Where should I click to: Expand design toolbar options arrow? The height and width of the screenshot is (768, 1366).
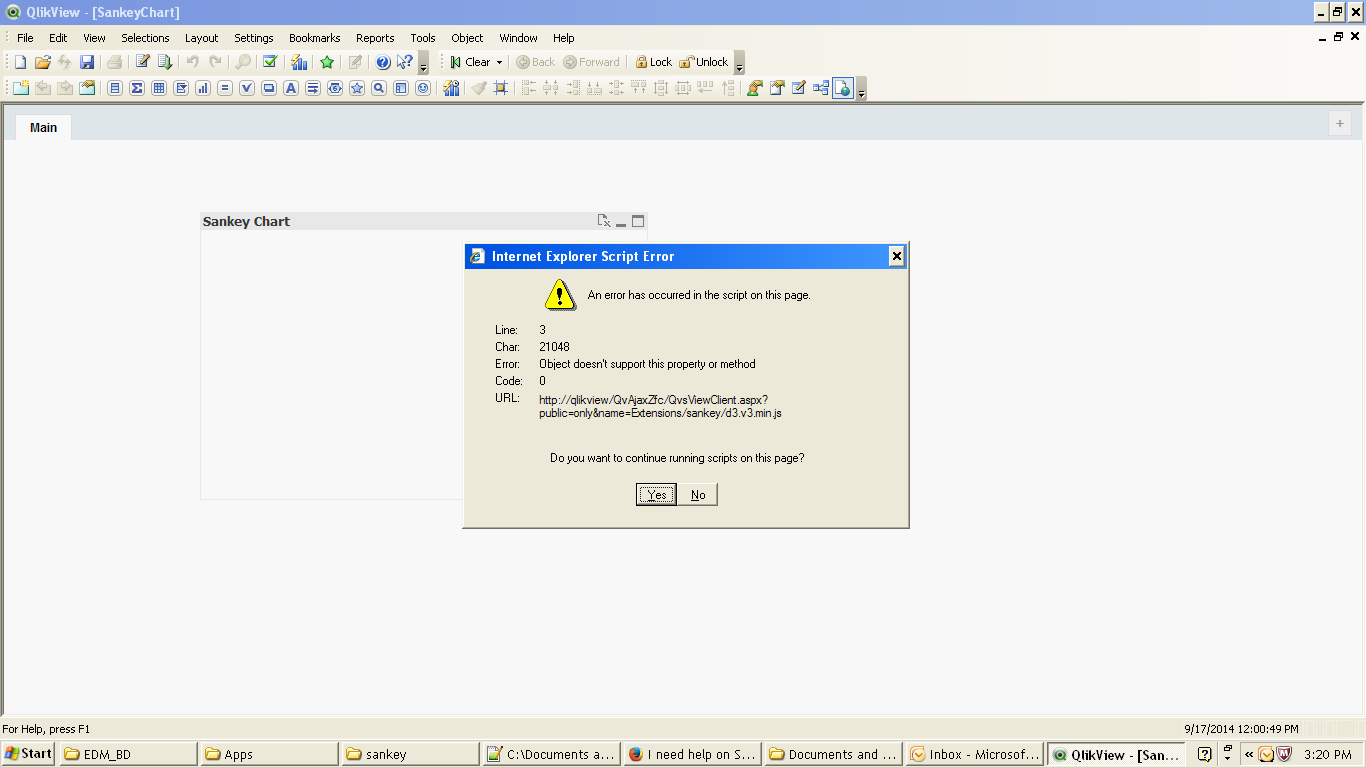tap(861, 89)
